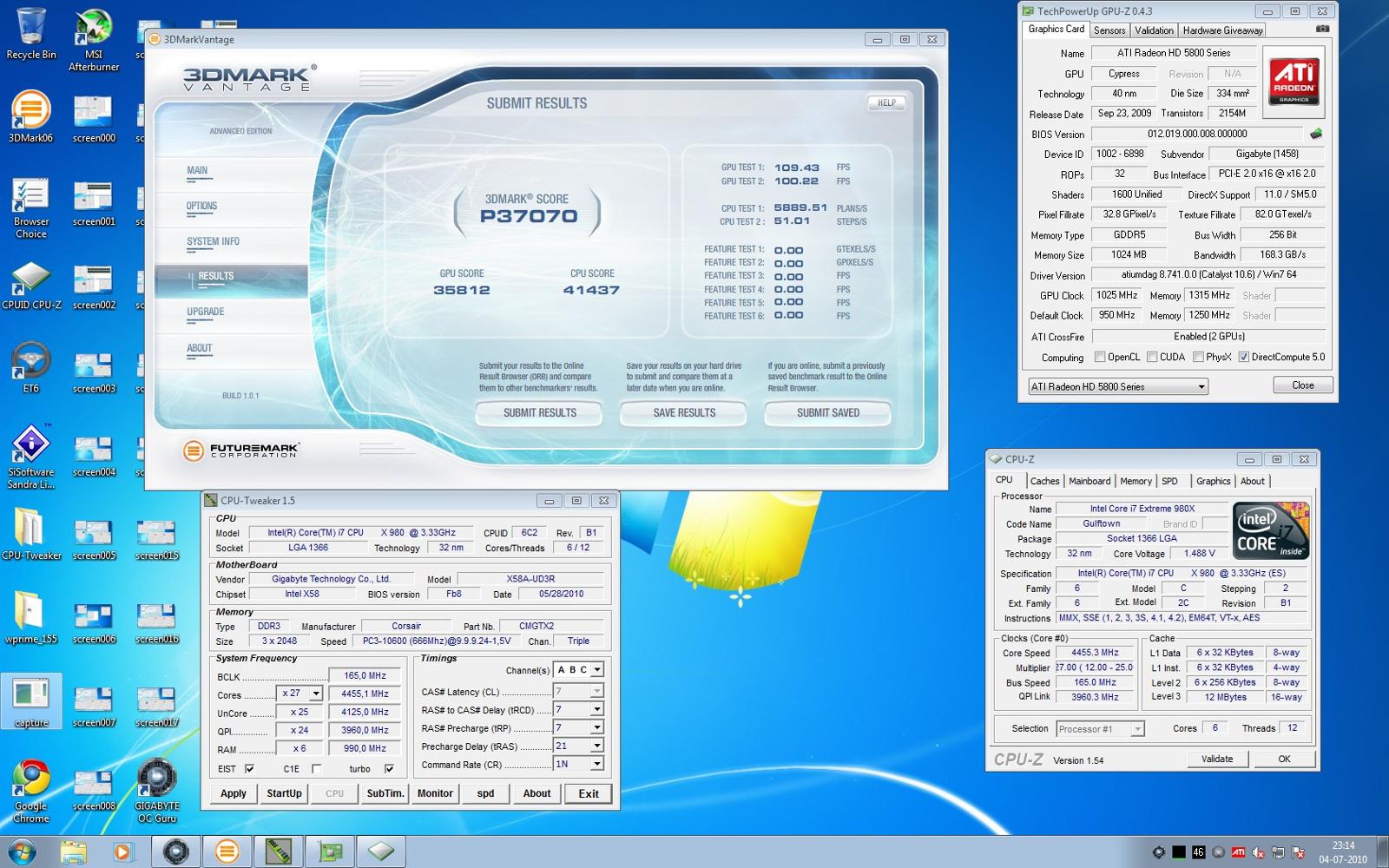
Task: Open the Cores multiplier x27 dropdown
Action: tap(316, 694)
